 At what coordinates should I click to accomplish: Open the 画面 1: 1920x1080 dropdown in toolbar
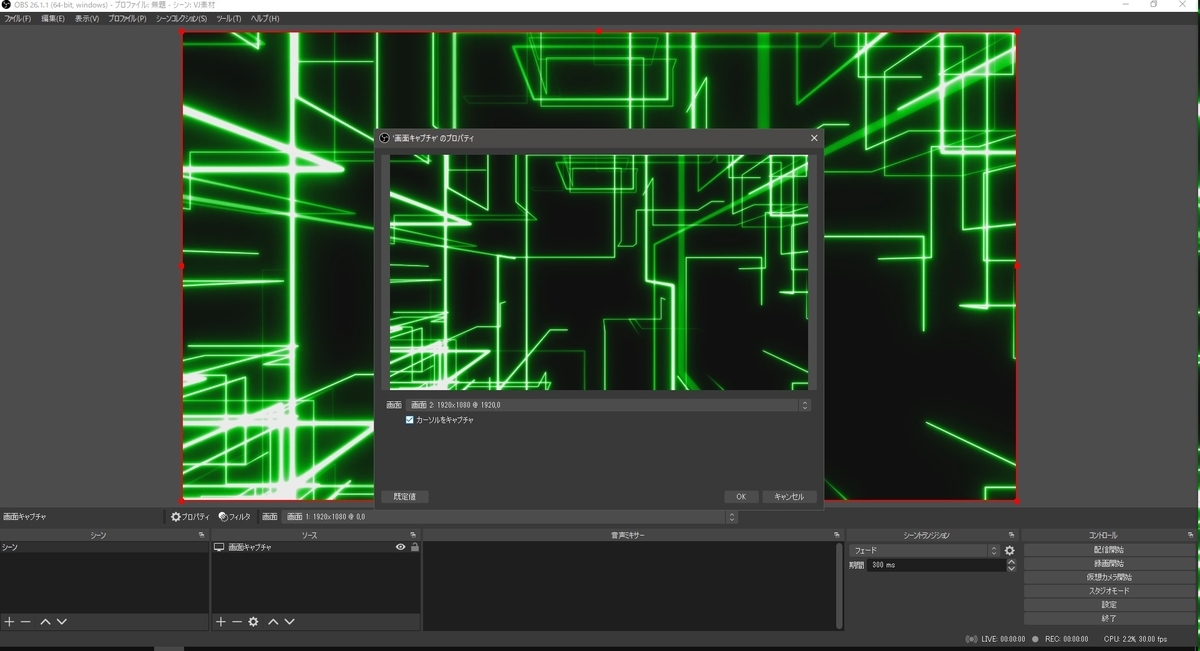(510, 517)
